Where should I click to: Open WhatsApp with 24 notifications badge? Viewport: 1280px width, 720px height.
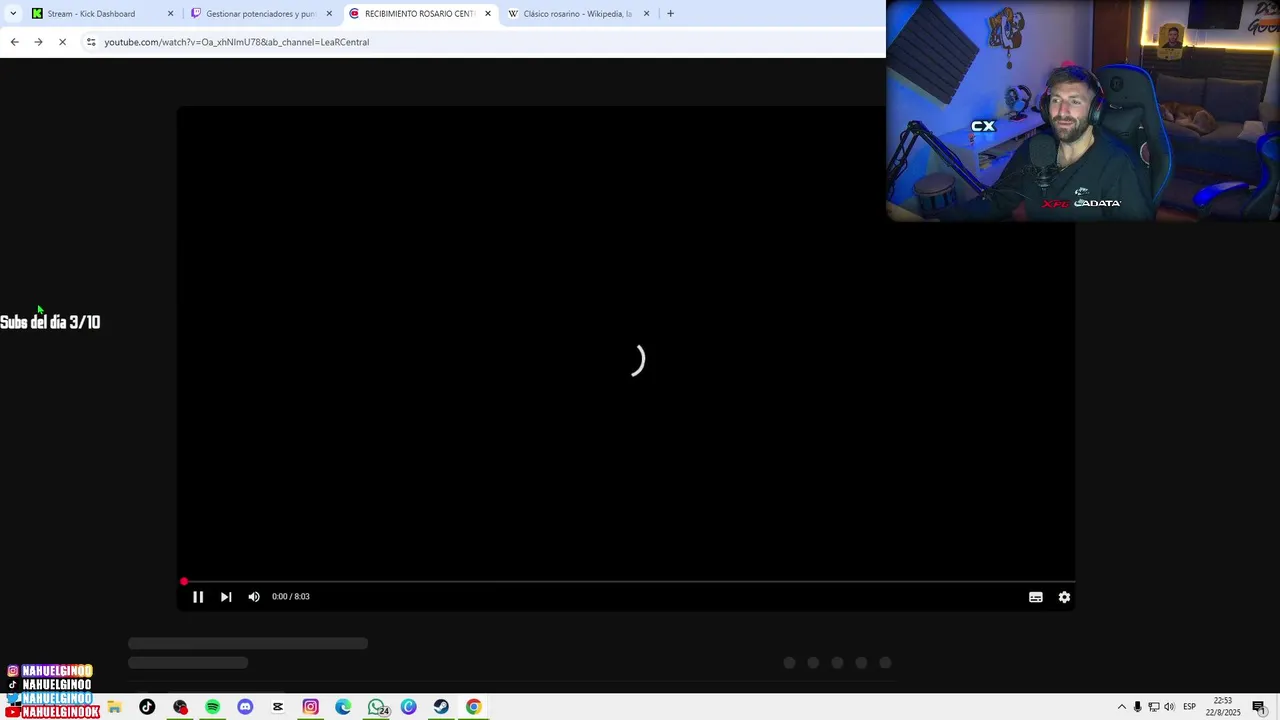point(377,707)
